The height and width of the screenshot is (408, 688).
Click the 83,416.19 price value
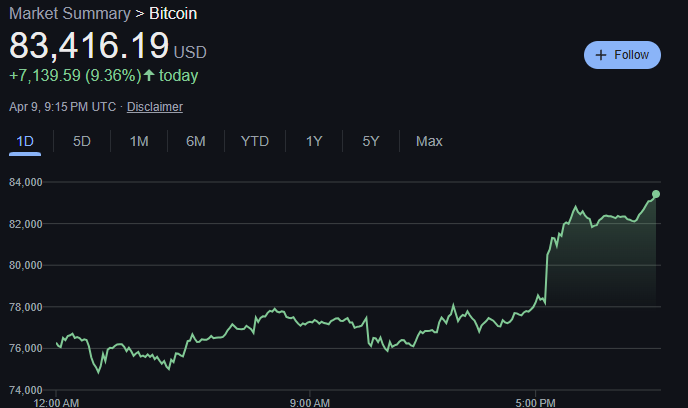pos(89,45)
